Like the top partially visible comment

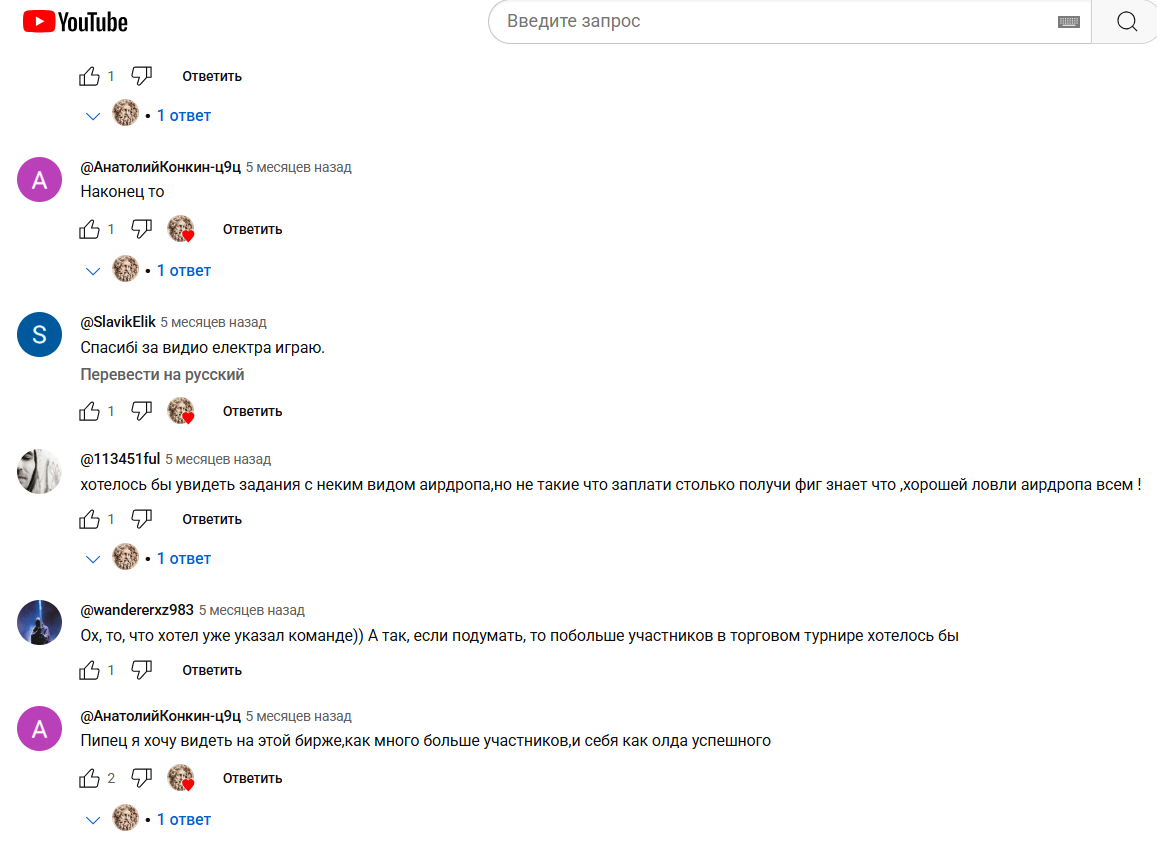[89, 76]
